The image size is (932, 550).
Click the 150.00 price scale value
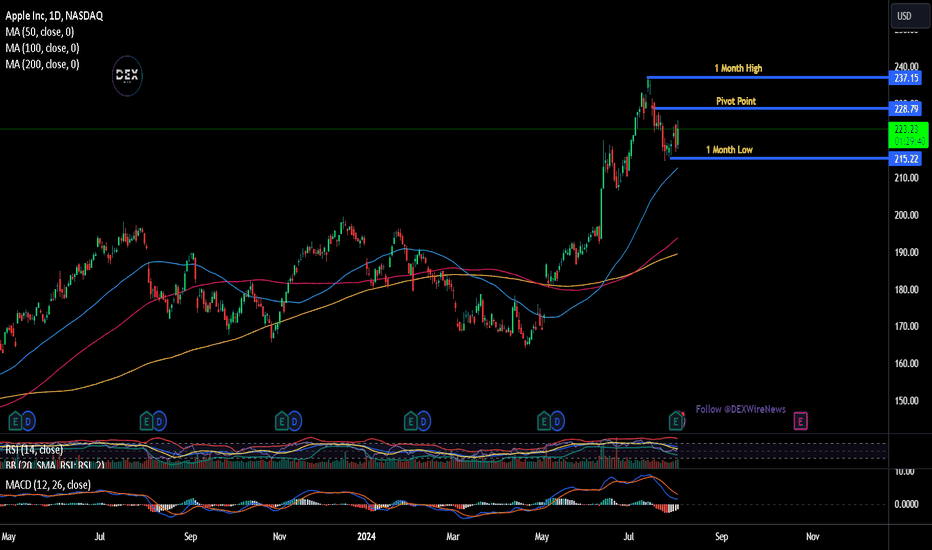point(906,401)
